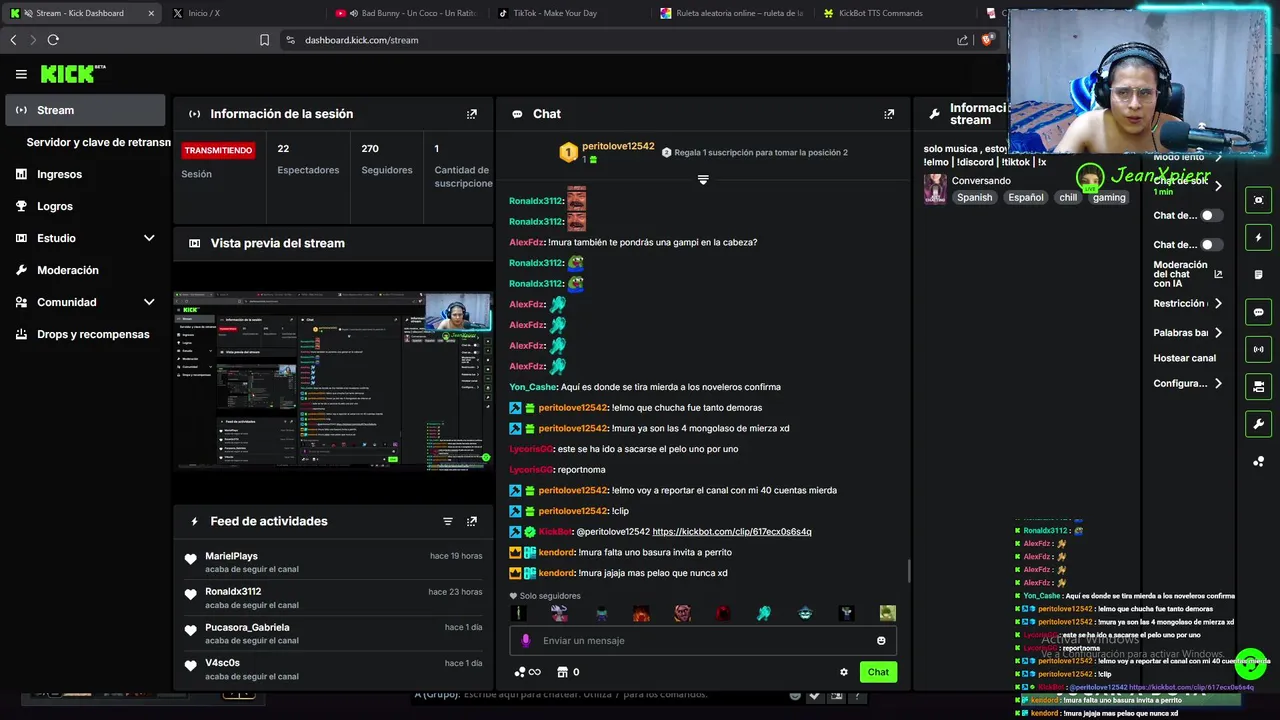Open the Modo lento options chevron

point(1218,157)
